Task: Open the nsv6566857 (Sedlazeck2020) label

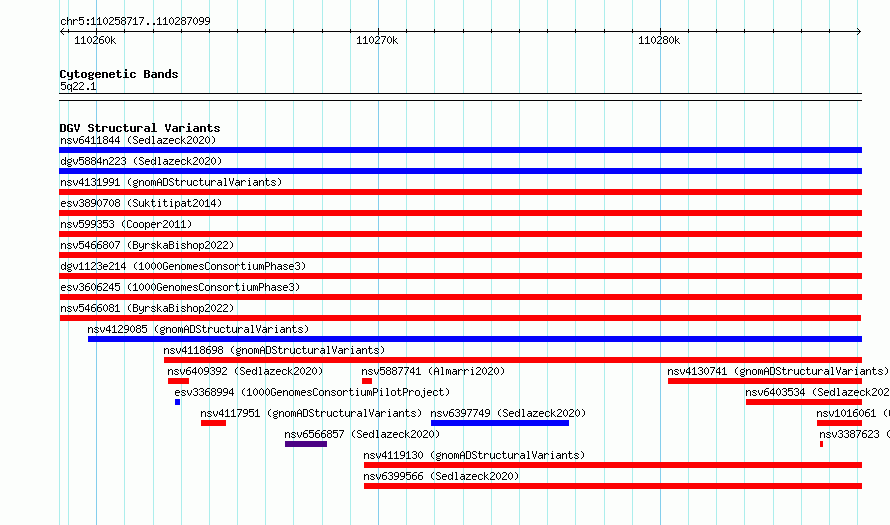Action: 362,434
